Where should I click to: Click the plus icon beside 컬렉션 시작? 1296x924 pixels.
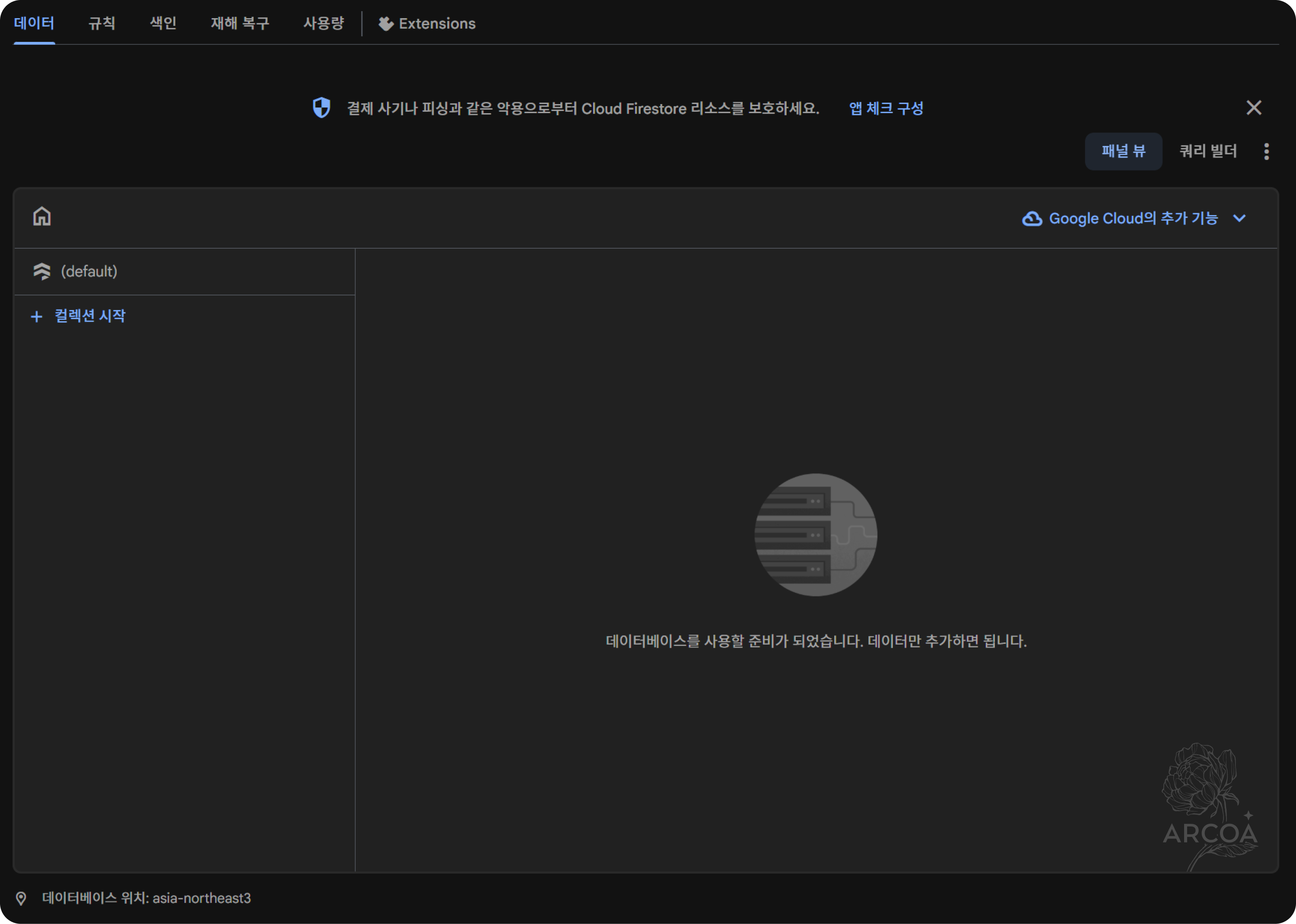click(36, 316)
